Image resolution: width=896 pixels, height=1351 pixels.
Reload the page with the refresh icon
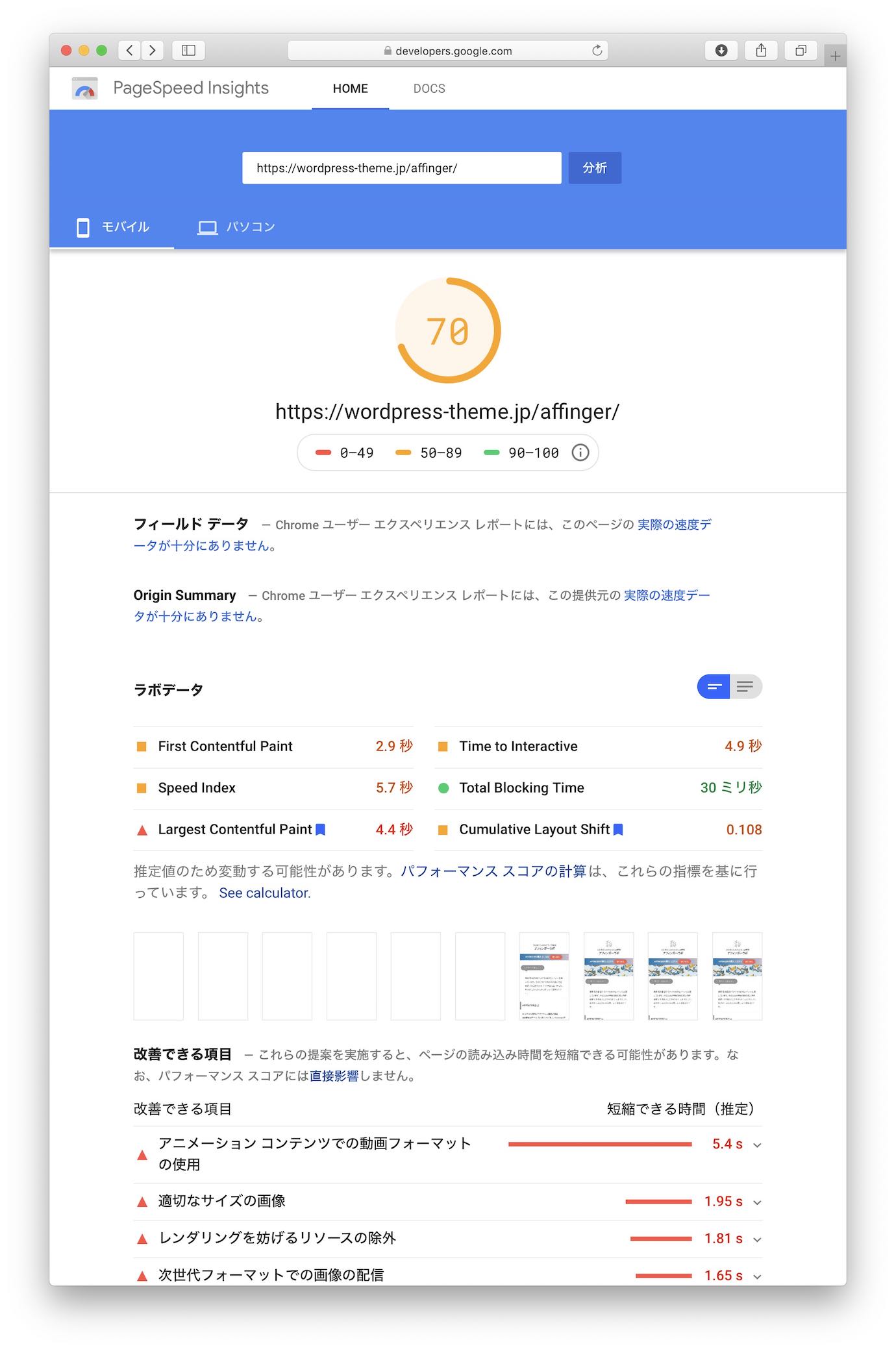point(597,51)
